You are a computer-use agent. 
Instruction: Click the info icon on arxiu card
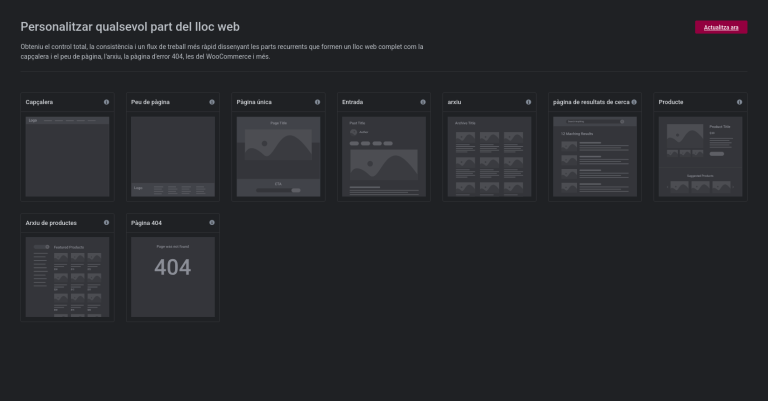click(x=528, y=102)
